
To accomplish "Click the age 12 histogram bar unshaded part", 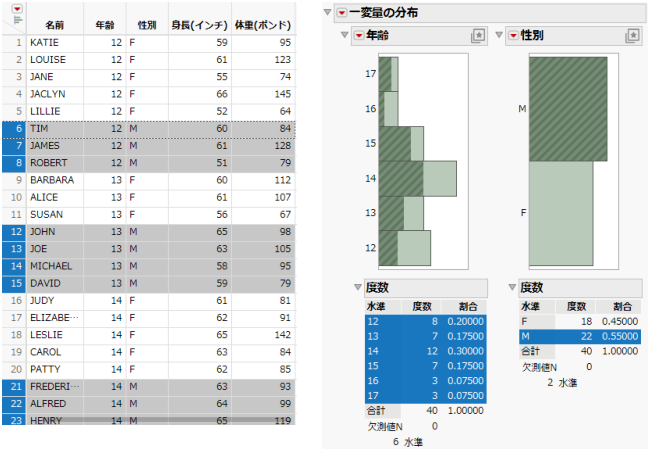I will click(414, 248).
